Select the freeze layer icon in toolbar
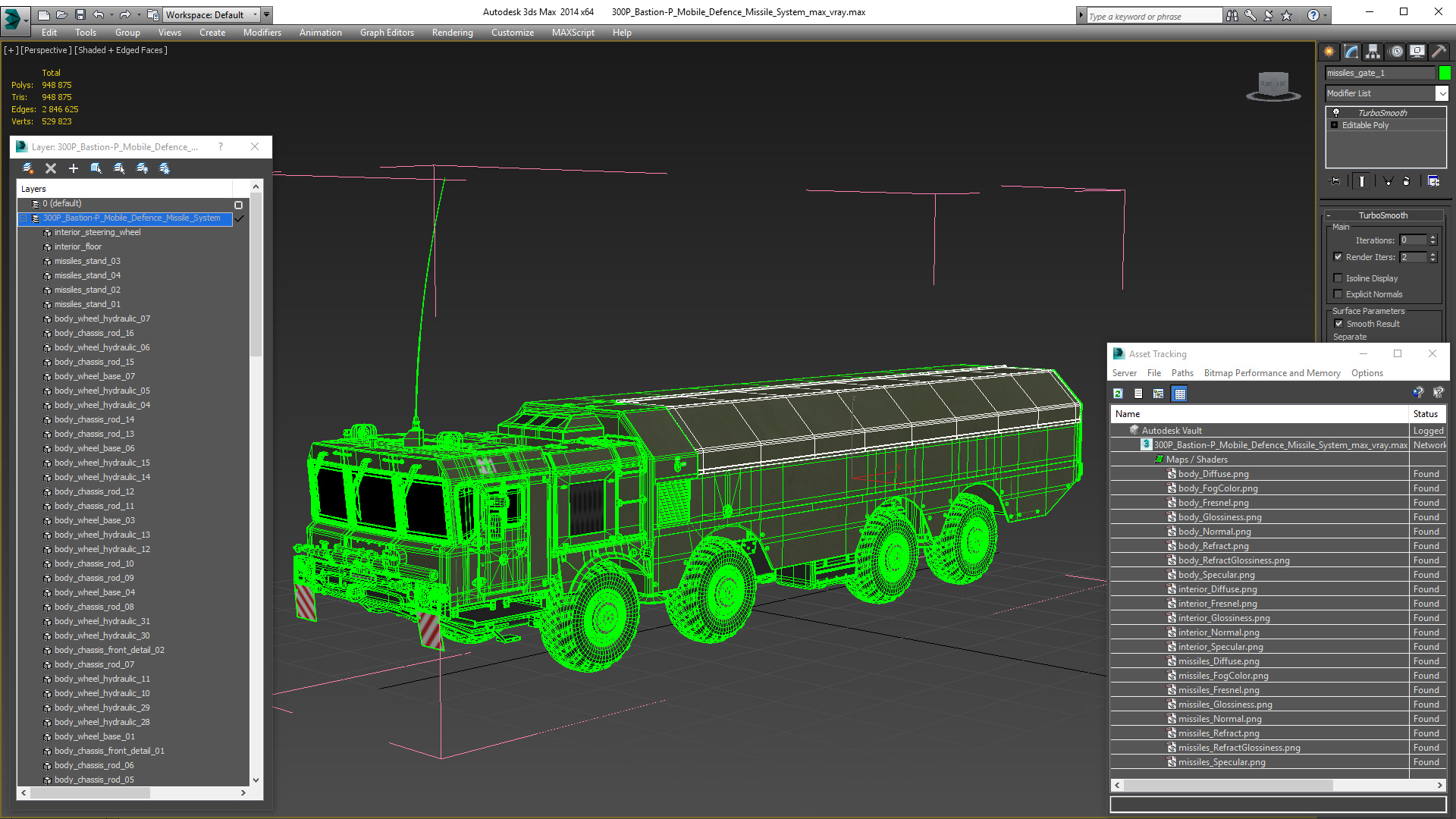The height and width of the screenshot is (819, 1456). tap(166, 168)
